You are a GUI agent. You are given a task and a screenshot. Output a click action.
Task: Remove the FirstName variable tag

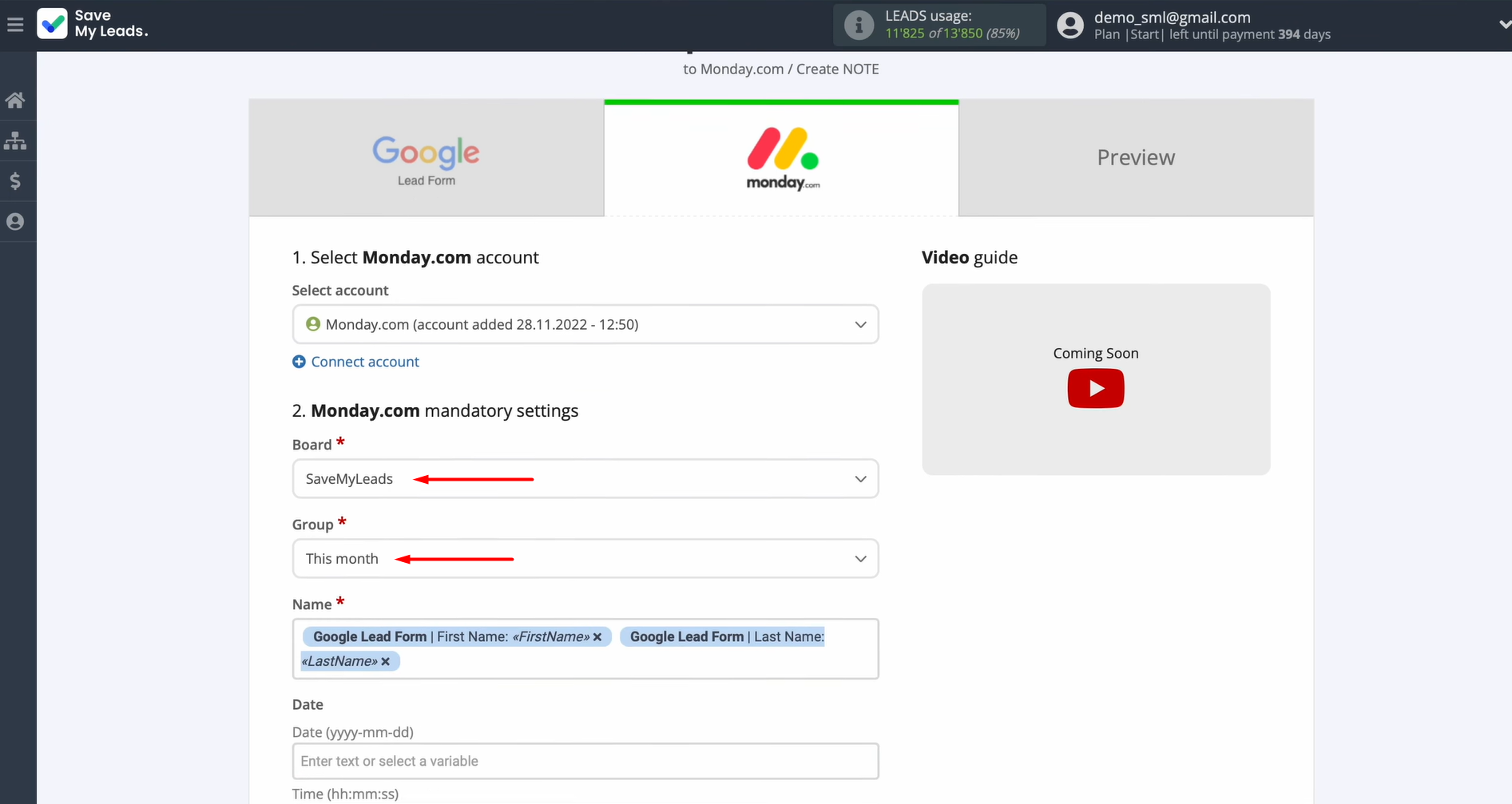click(x=597, y=637)
